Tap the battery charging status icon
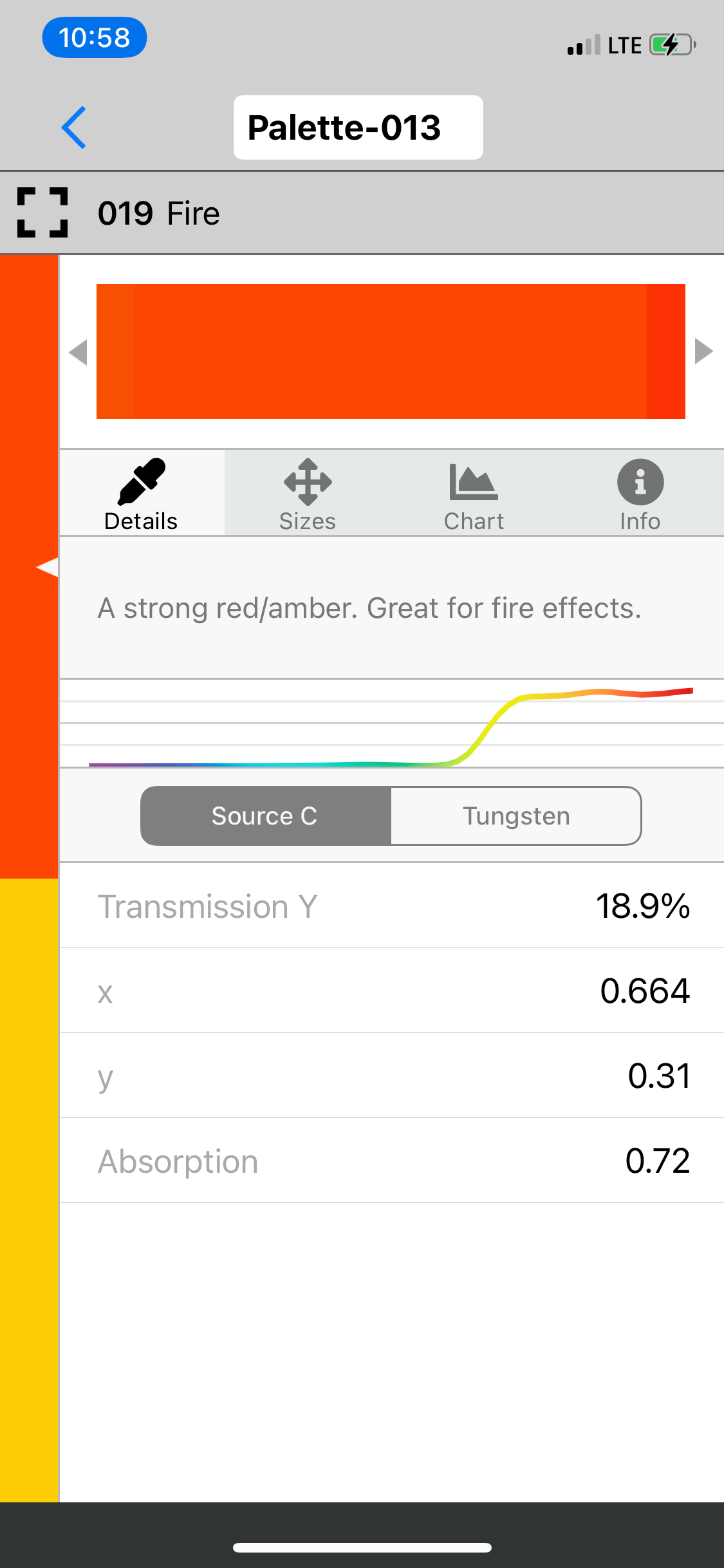The height and width of the screenshot is (1568, 724). coord(673,45)
